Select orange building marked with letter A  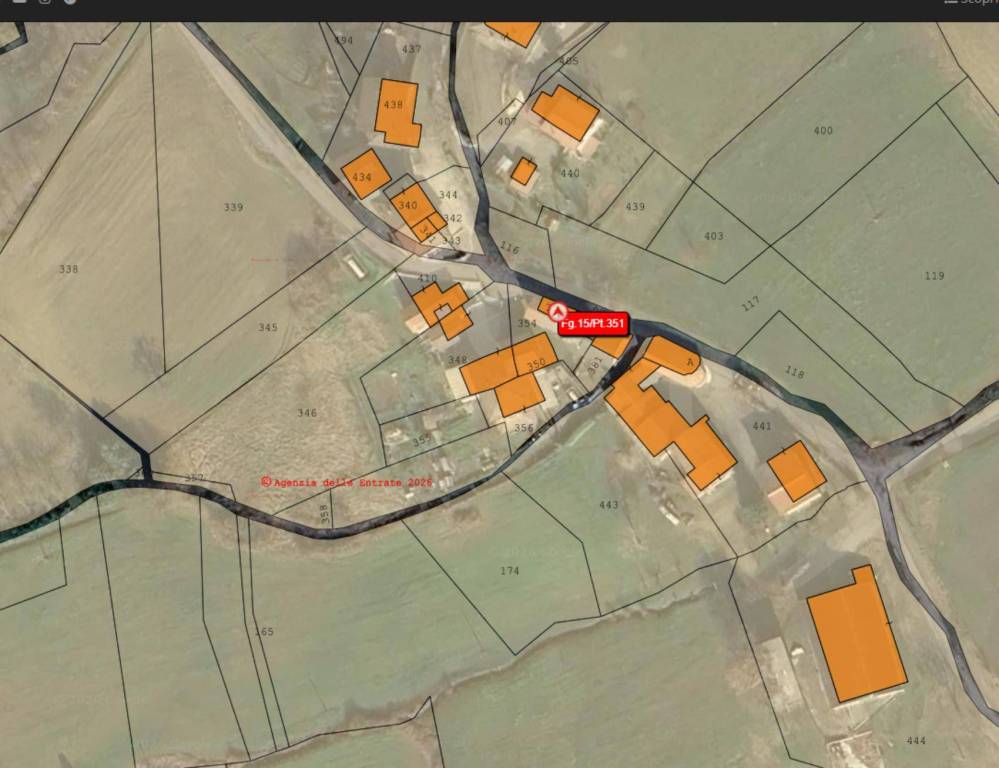pos(673,355)
